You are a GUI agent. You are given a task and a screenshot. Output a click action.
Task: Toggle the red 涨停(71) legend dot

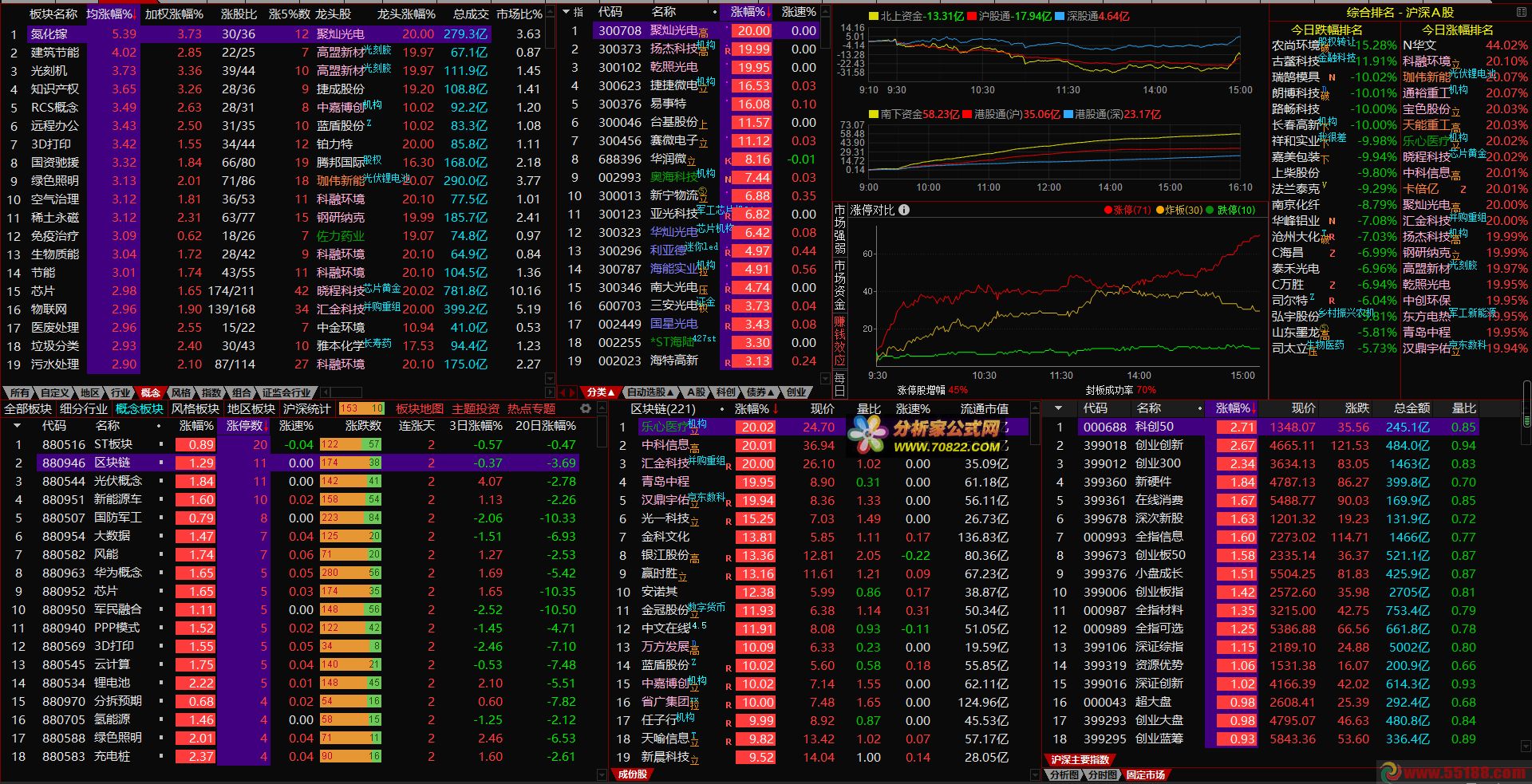(x=1108, y=211)
